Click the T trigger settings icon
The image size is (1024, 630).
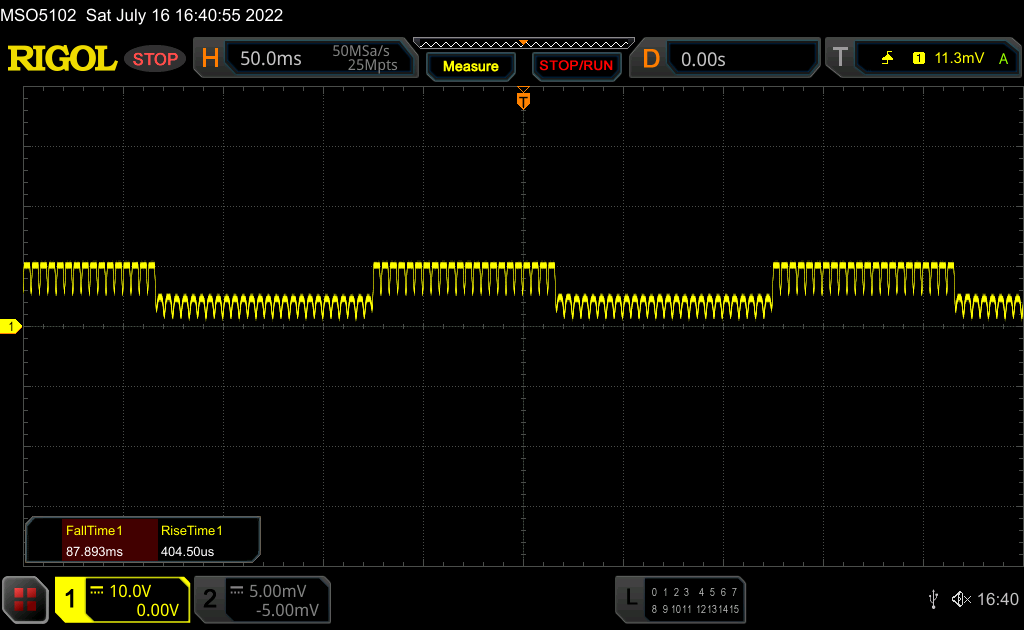[x=840, y=59]
